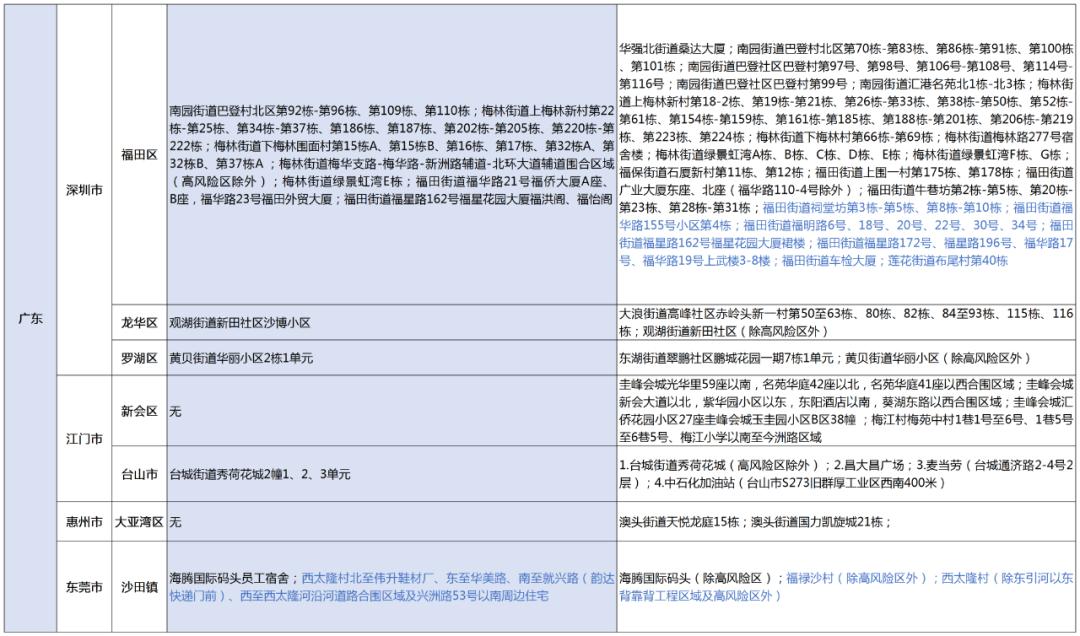Click the 台城街道秀荷花城2幢 units cell
The width and height of the screenshot is (1080, 636).
(391, 474)
